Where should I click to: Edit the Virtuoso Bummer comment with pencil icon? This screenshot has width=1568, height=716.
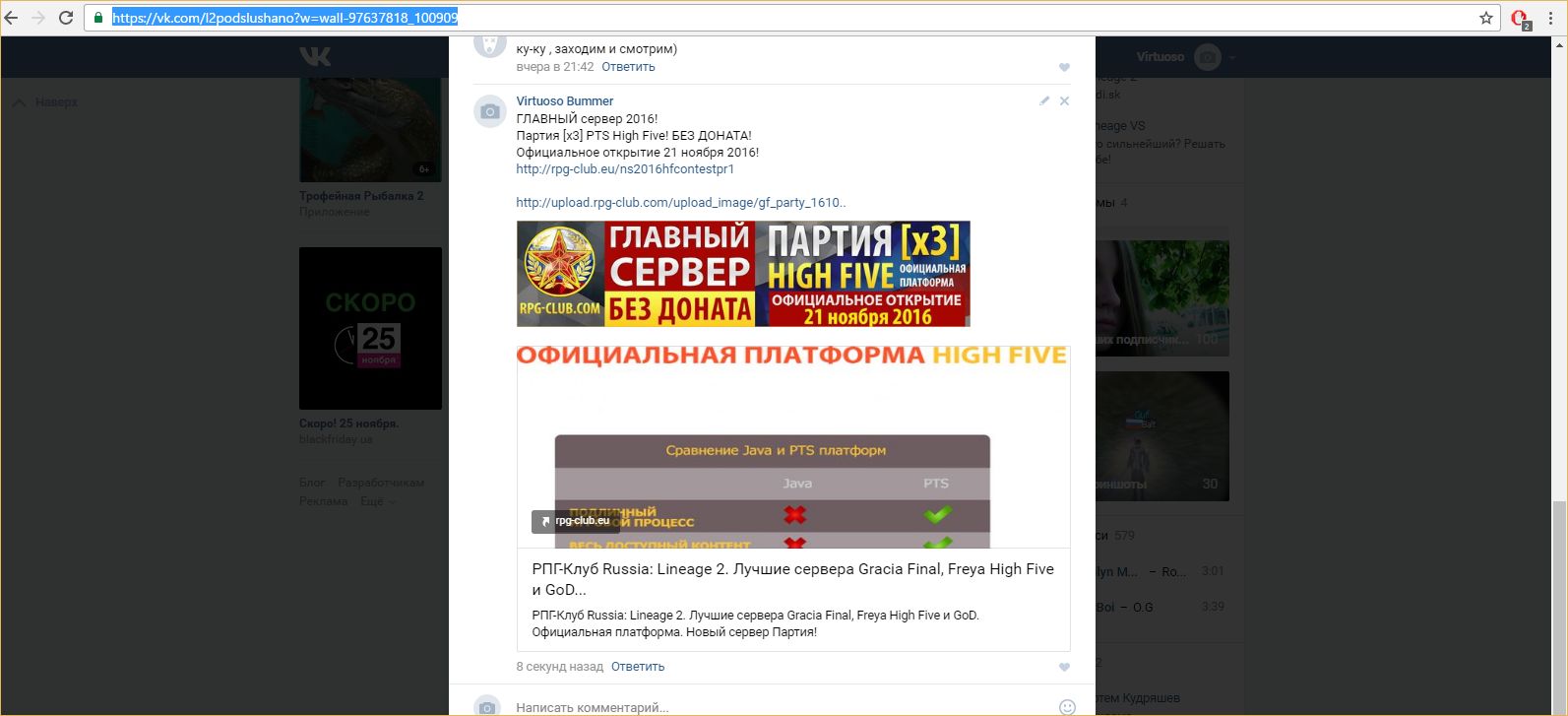tap(1044, 100)
